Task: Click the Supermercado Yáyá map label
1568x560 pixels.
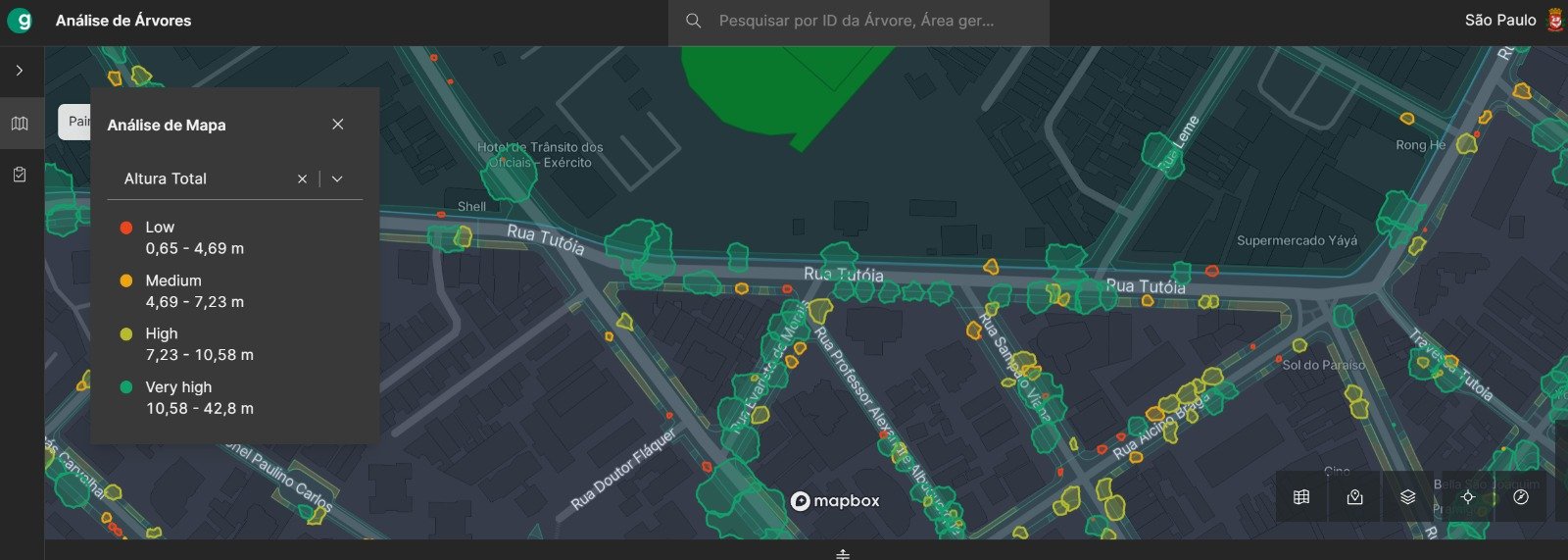Action: coord(1297,240)
